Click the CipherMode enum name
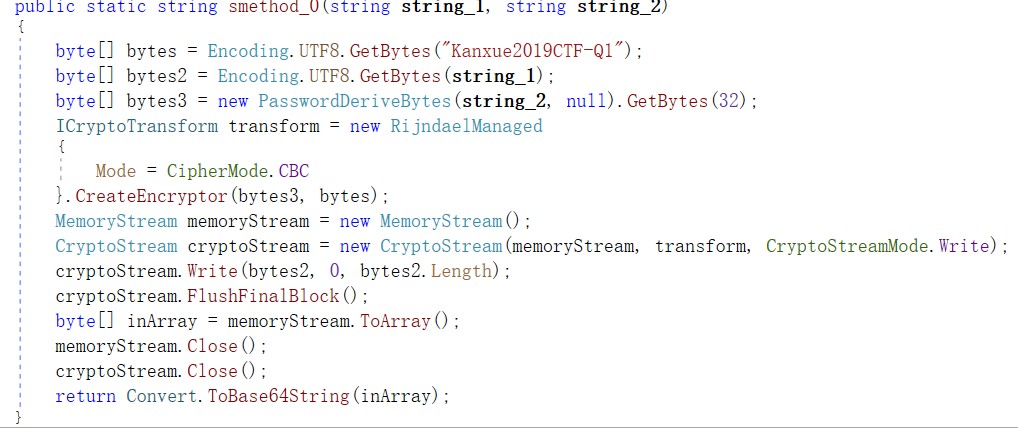 [218, 171]
